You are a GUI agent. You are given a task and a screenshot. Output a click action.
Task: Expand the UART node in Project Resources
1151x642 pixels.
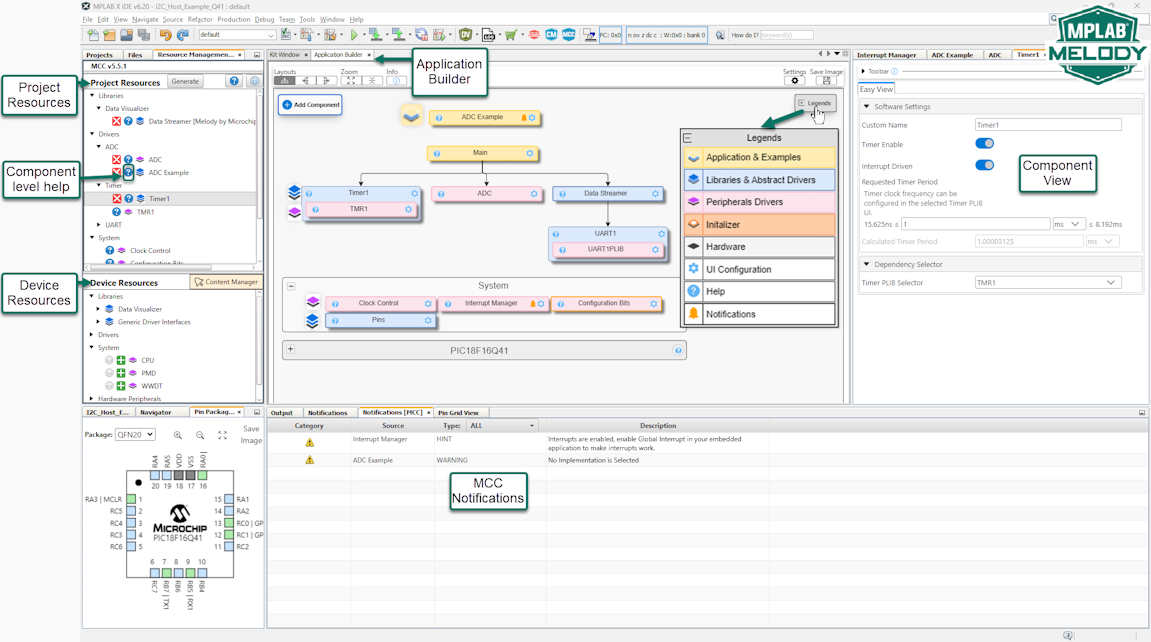[x=100, y=225]
